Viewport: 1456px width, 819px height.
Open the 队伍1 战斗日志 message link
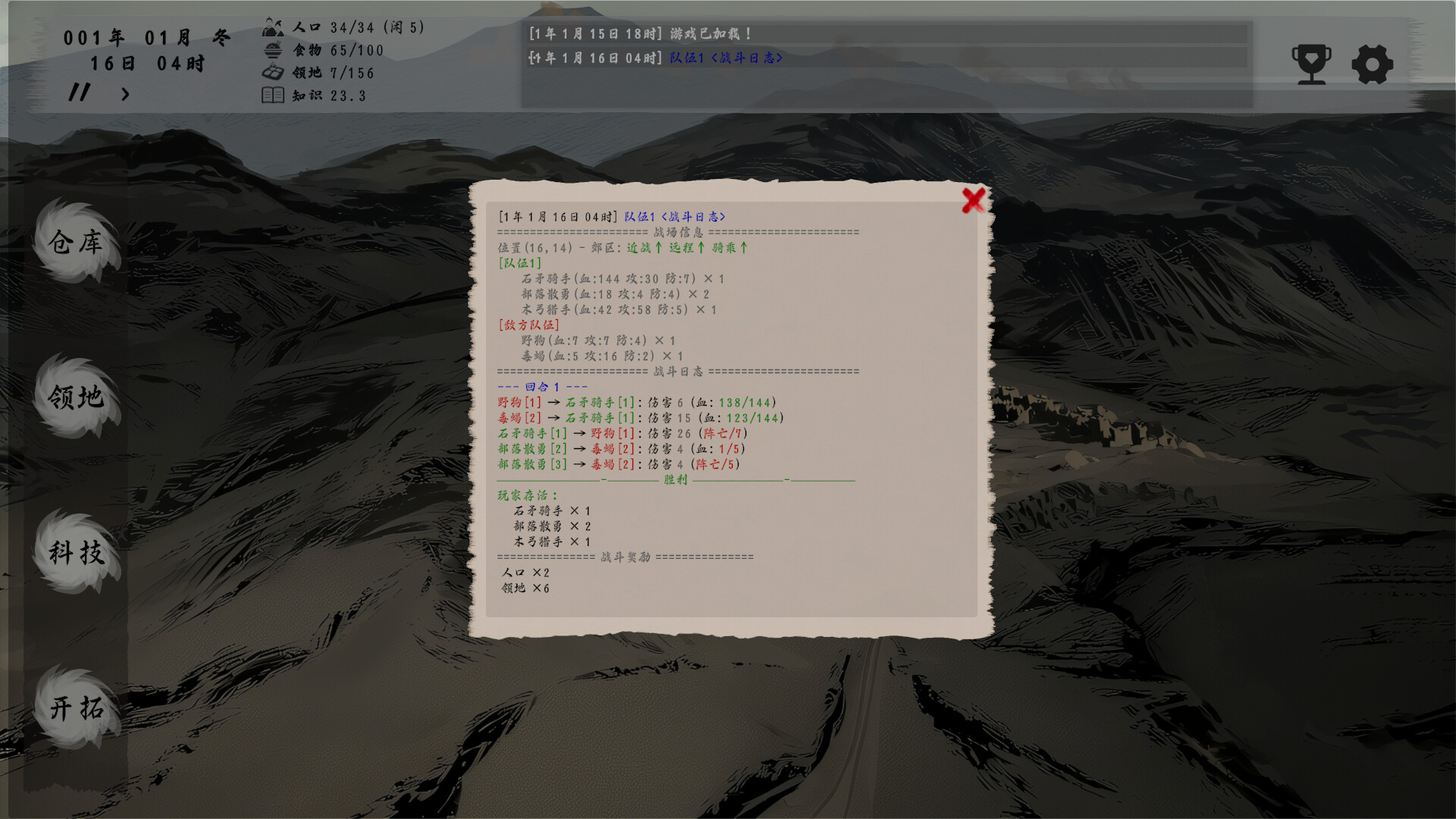pos(726,58)
